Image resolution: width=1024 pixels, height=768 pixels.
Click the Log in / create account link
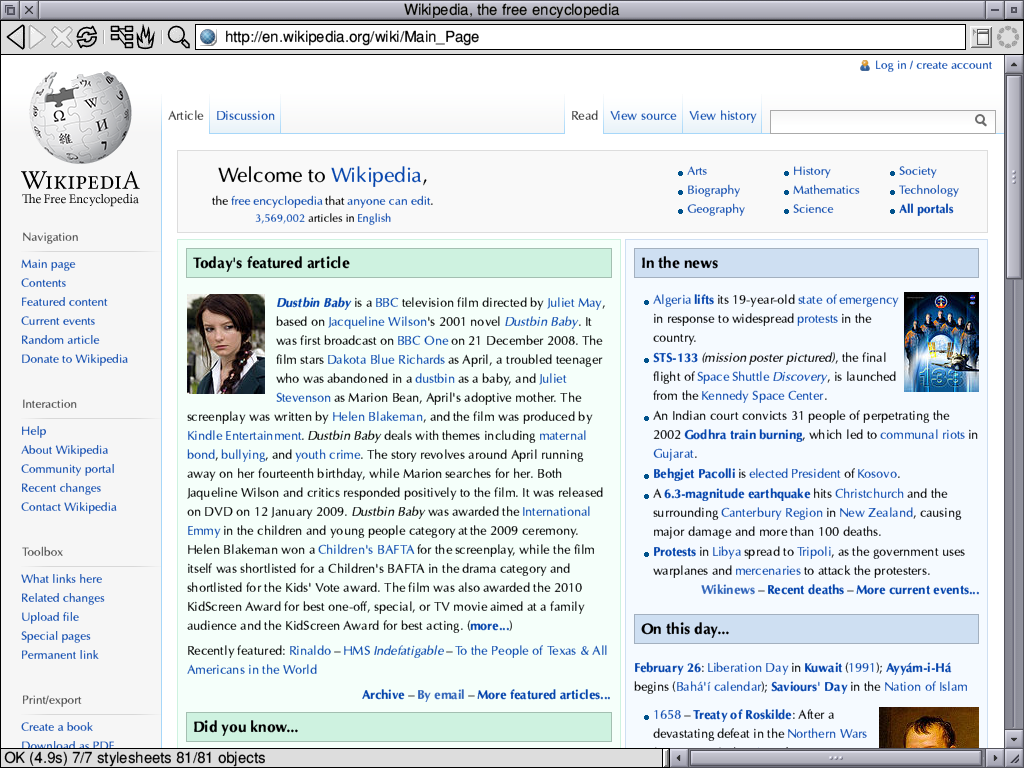(933, 65)
